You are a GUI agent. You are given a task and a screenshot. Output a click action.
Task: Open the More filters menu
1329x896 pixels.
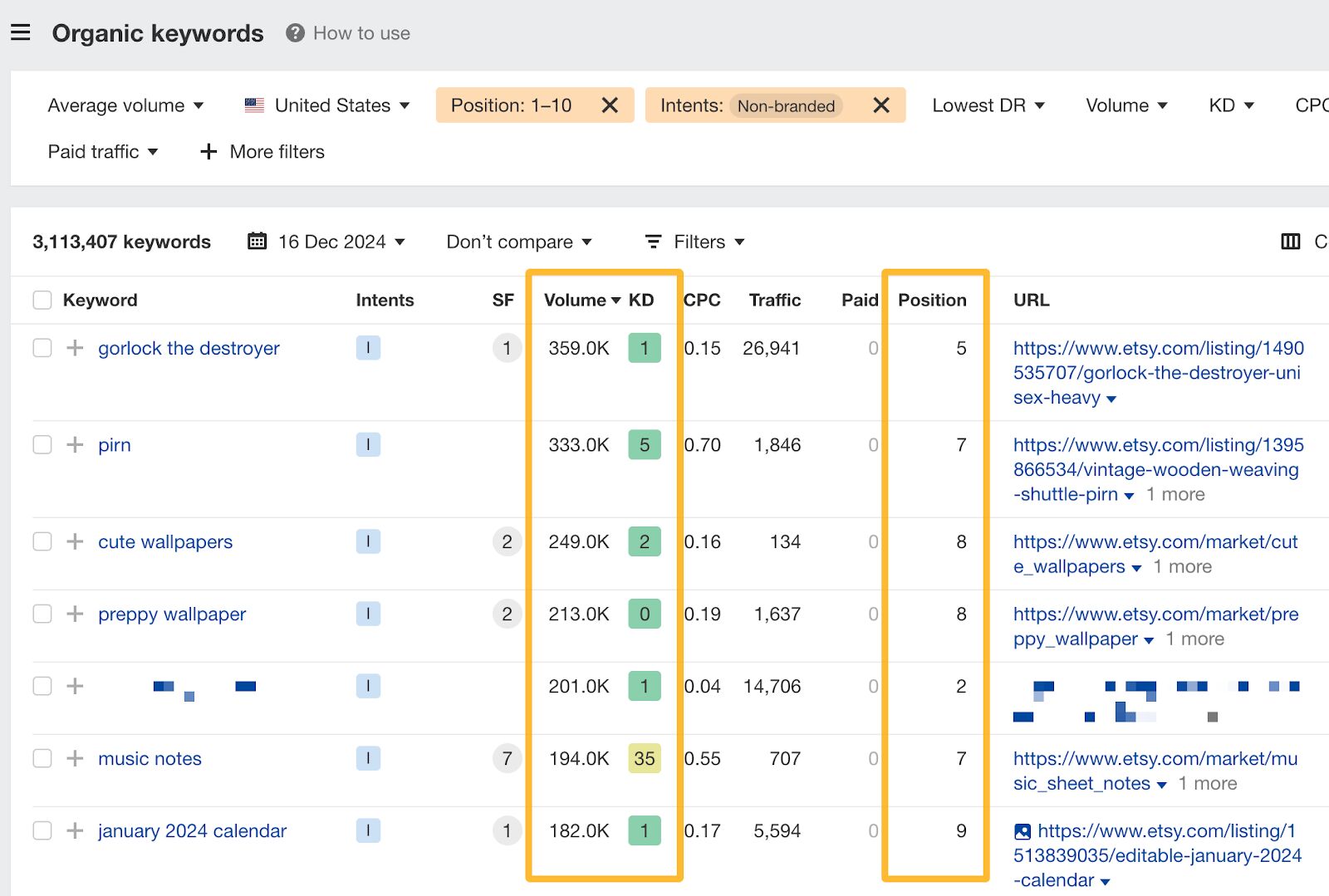click(262, 151)
